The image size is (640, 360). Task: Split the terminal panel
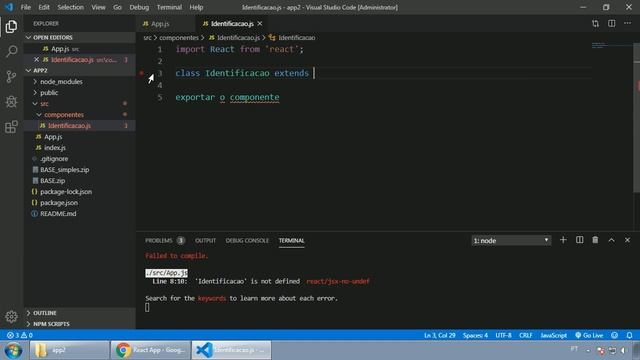pyautogui.click(x=580, y=240)
